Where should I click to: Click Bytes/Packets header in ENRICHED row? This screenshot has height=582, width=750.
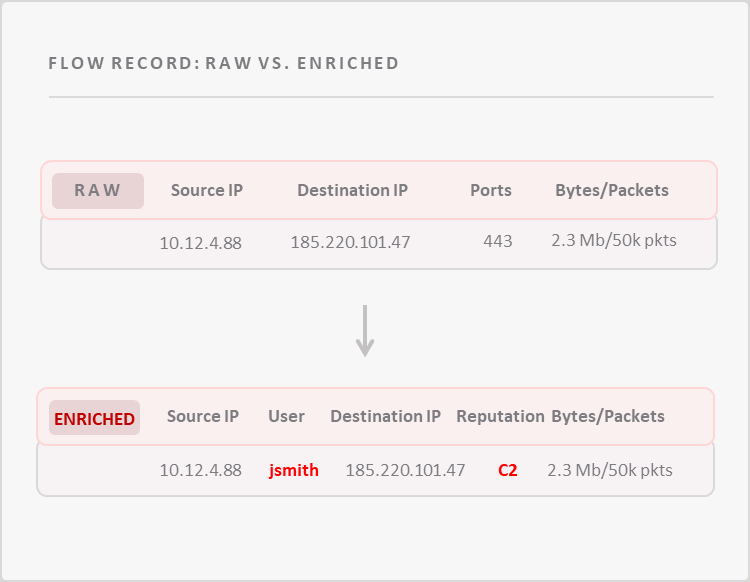point(608,416)
